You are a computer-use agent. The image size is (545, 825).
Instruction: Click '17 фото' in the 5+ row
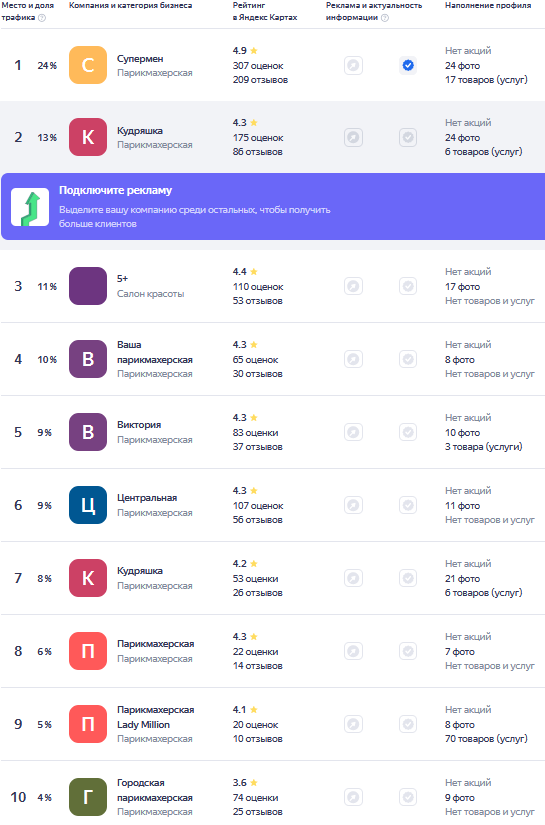[x=462, y=287]
